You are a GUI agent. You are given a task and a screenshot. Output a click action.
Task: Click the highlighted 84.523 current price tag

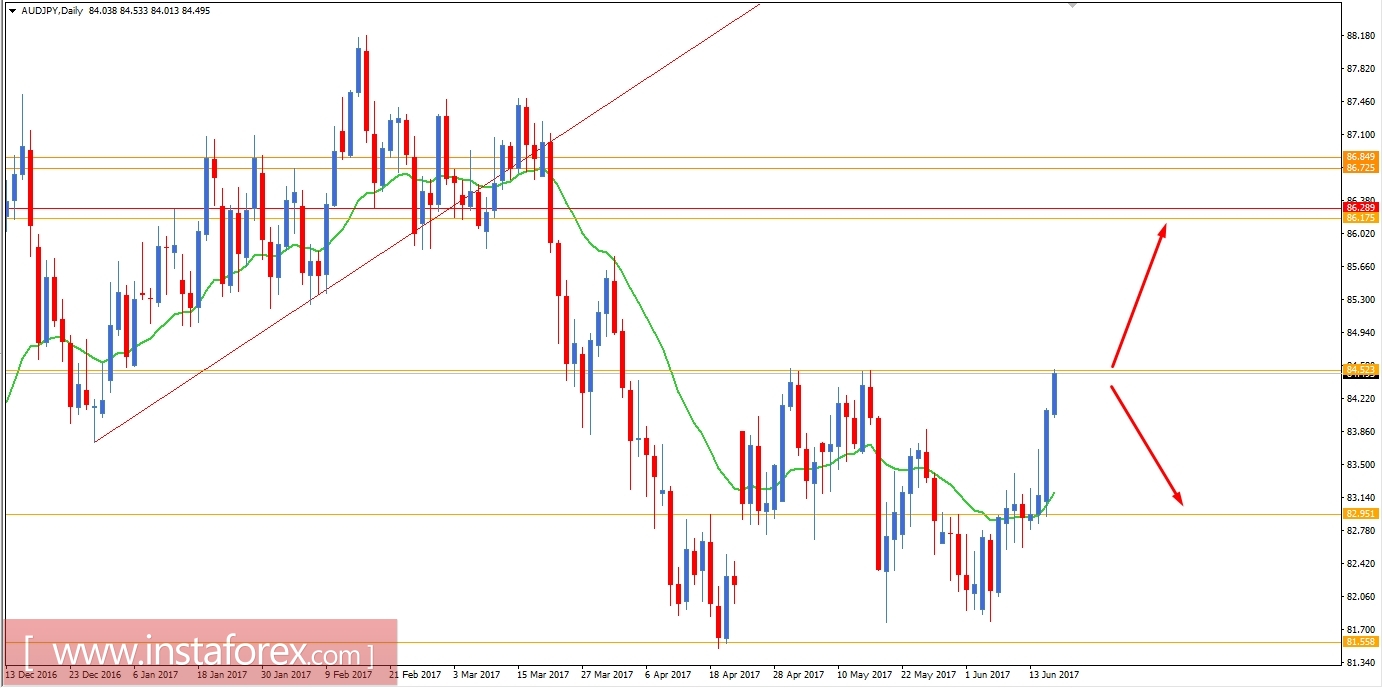tap(1358, 370)
